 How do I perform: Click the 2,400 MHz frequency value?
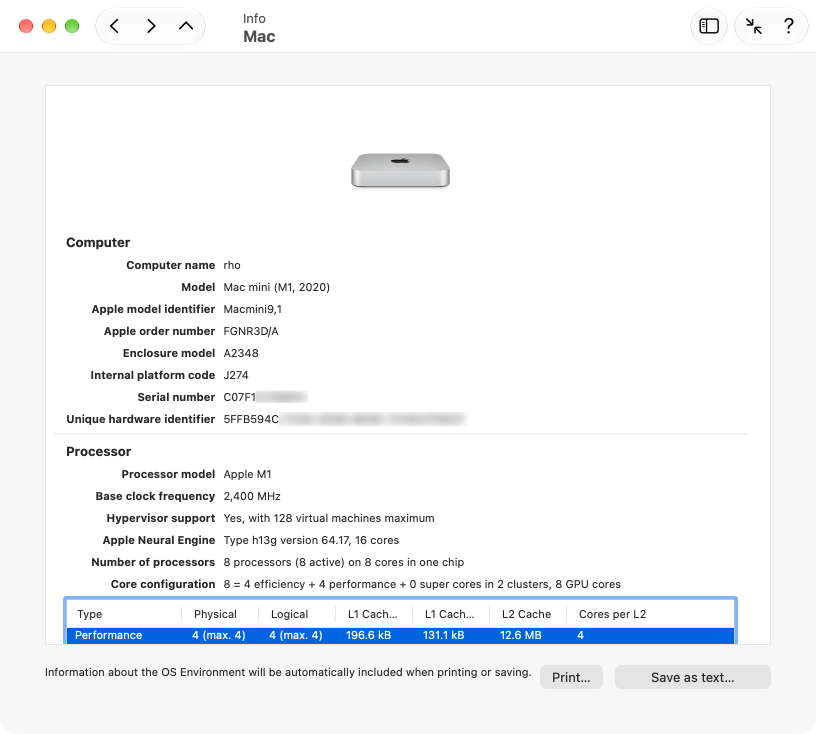[x=252, y=496]
